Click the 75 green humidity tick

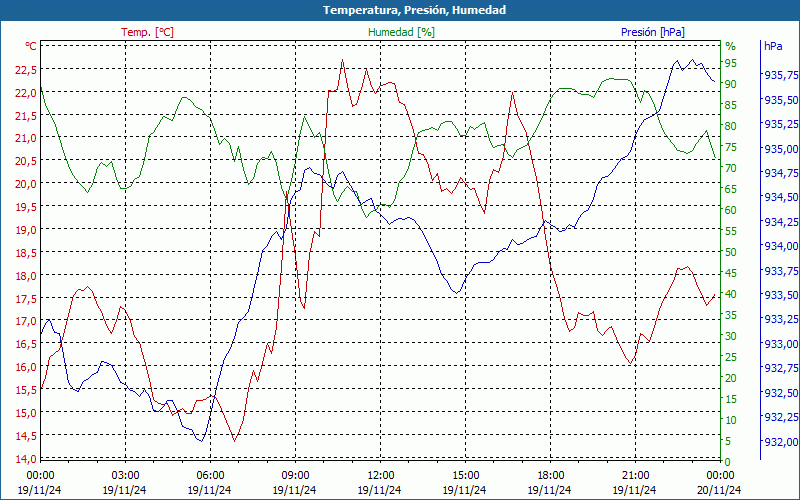pyautogui.click(x=731, y=147)
